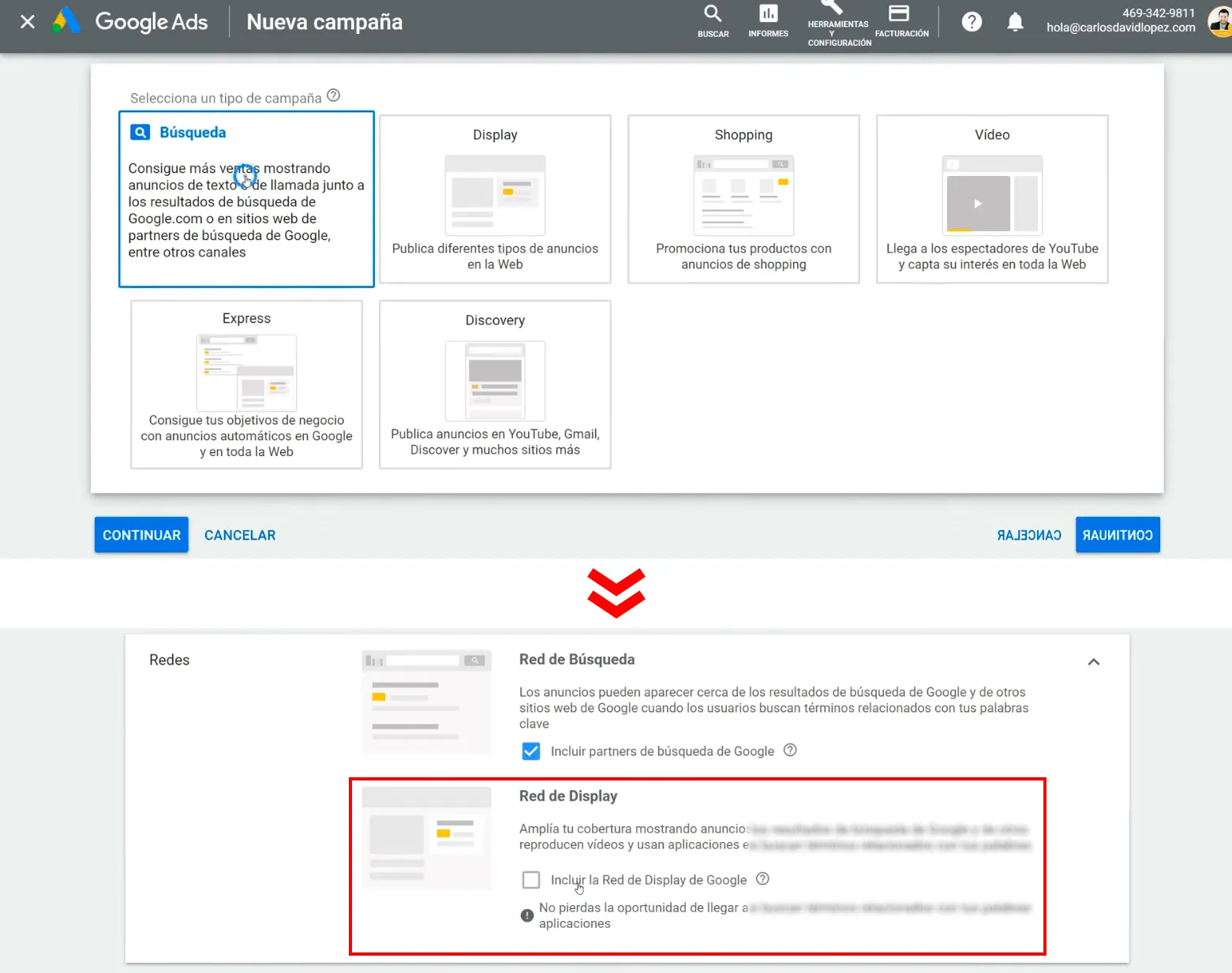
Task: Click the Búsqueda magnifier icon
Action: 140,133
